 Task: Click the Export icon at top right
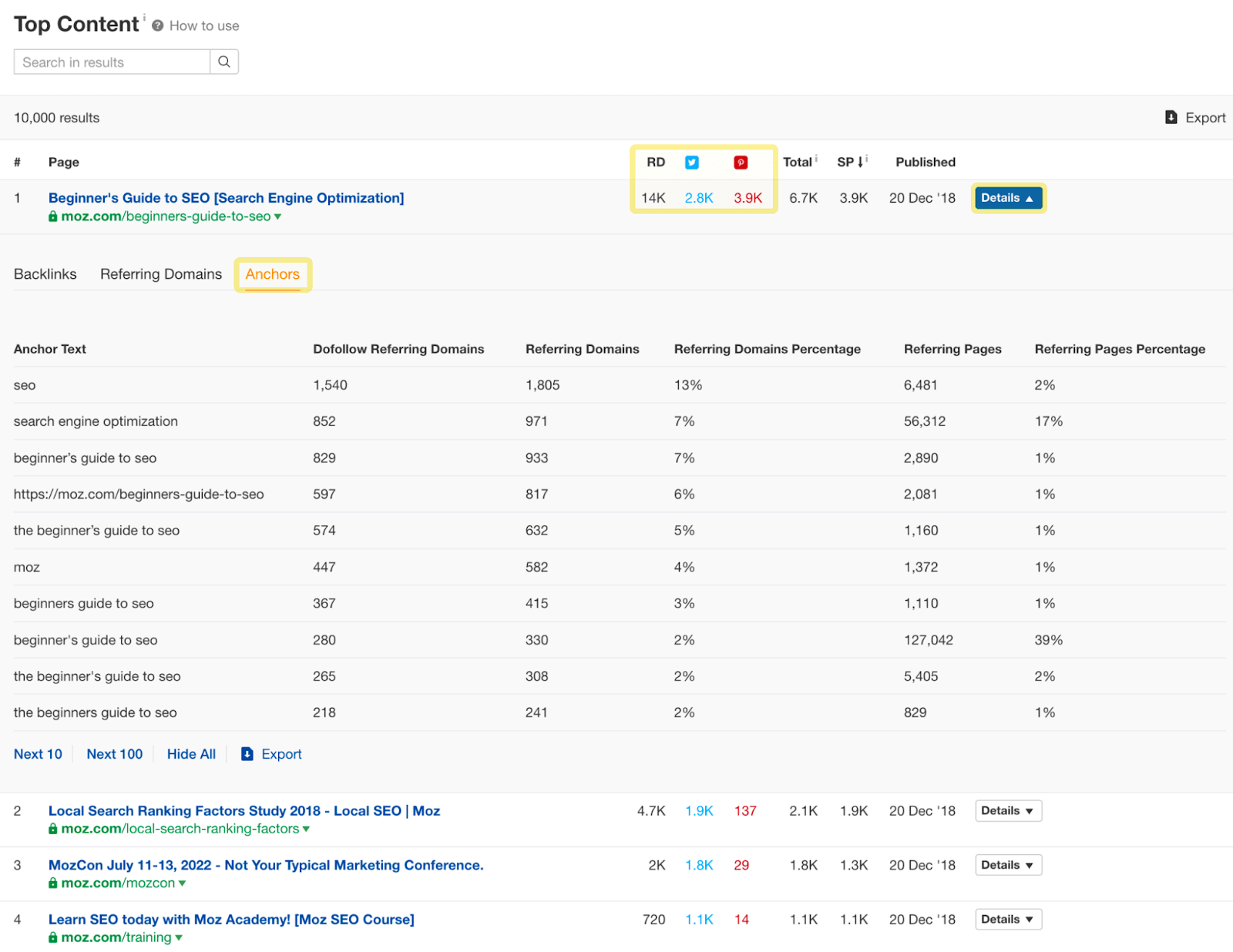[x=1171, y=117]
